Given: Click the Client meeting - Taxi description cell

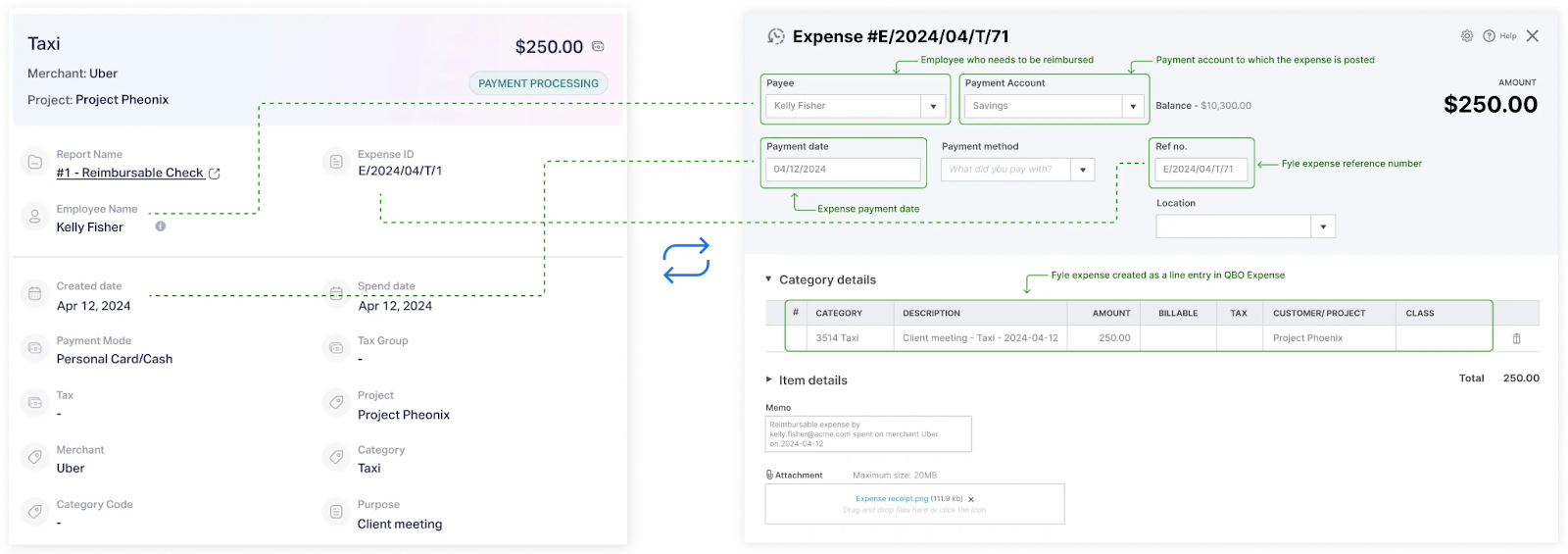Looking at the screenshot, I should pyautogui.click(x=980, y=338).
